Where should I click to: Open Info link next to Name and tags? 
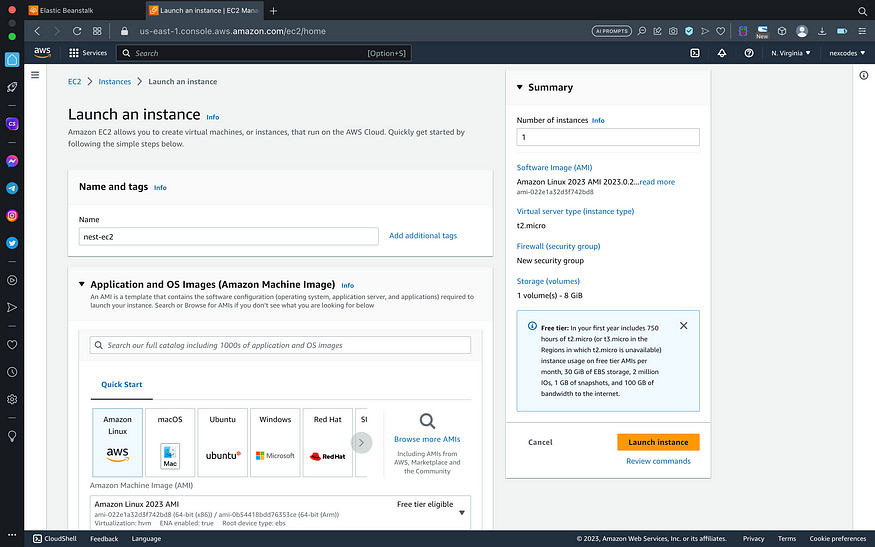click(x=160, y=188)
